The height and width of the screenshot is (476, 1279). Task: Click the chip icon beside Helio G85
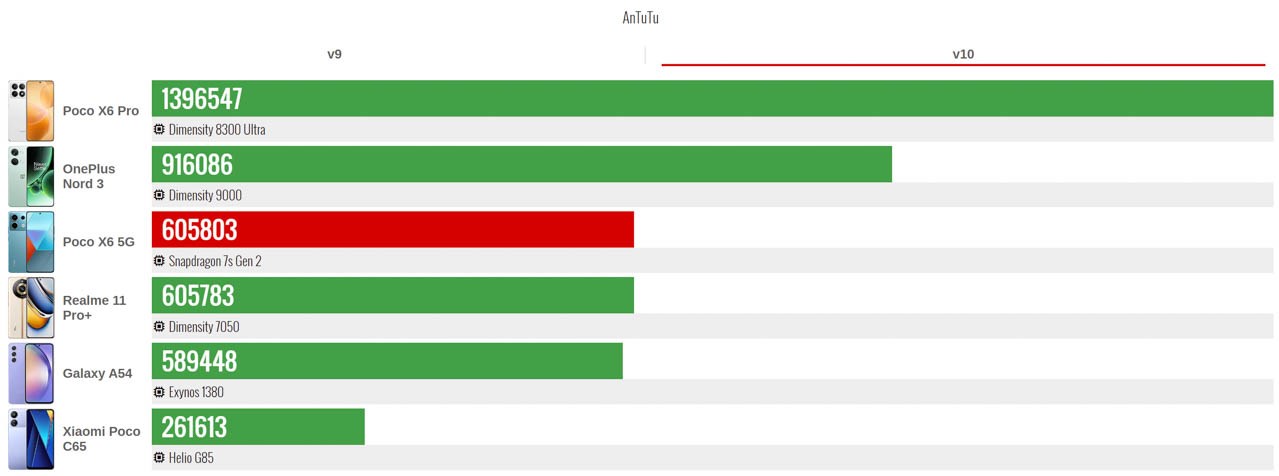[x=159, y=458]
